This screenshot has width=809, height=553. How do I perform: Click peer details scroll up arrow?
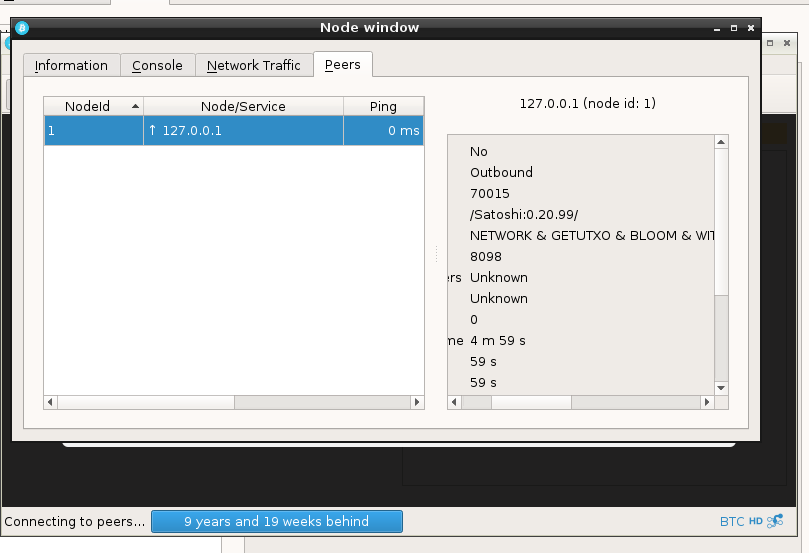pyautogui.click(x=721, y=142)
